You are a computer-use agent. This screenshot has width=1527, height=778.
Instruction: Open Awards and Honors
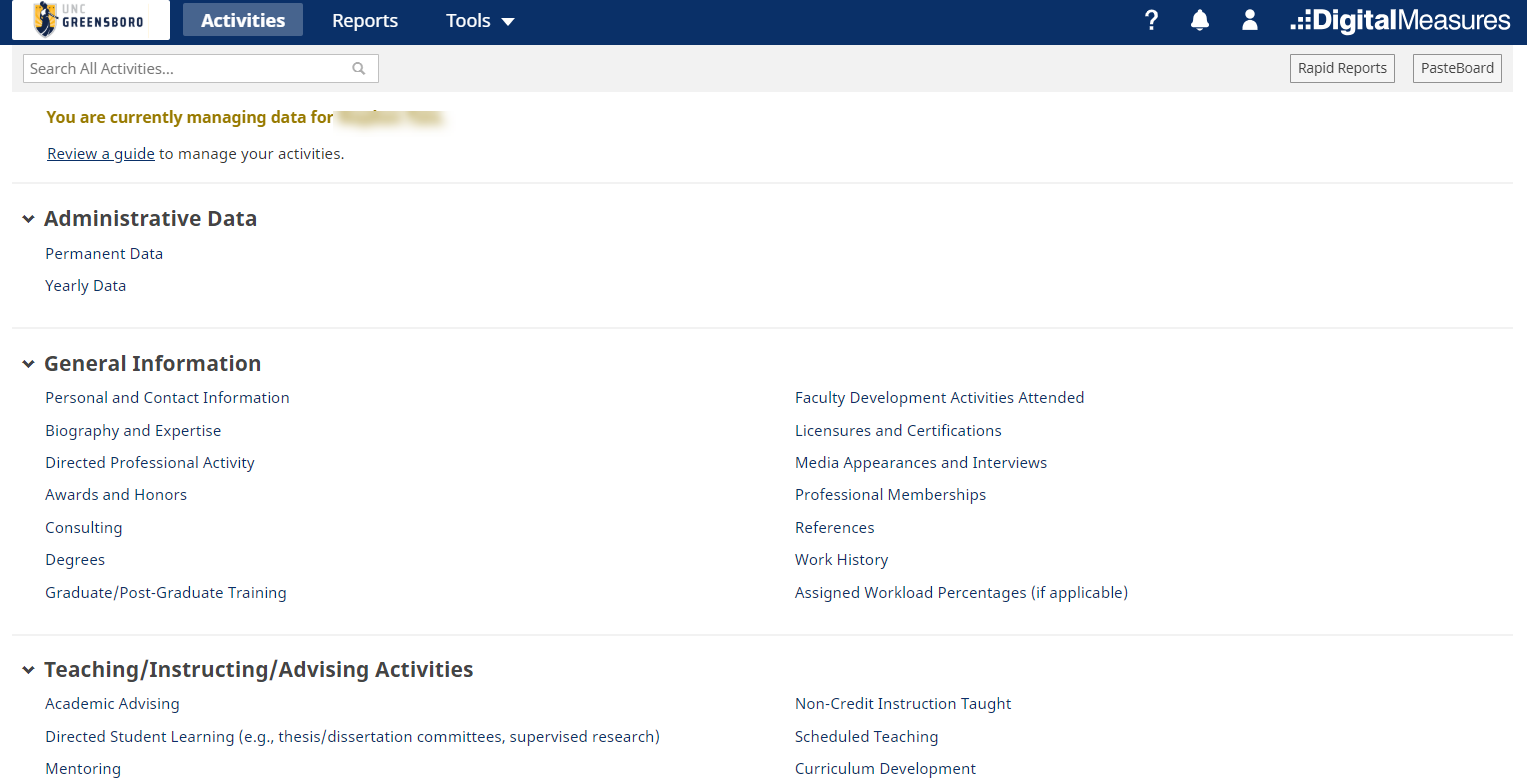point(116,495)
